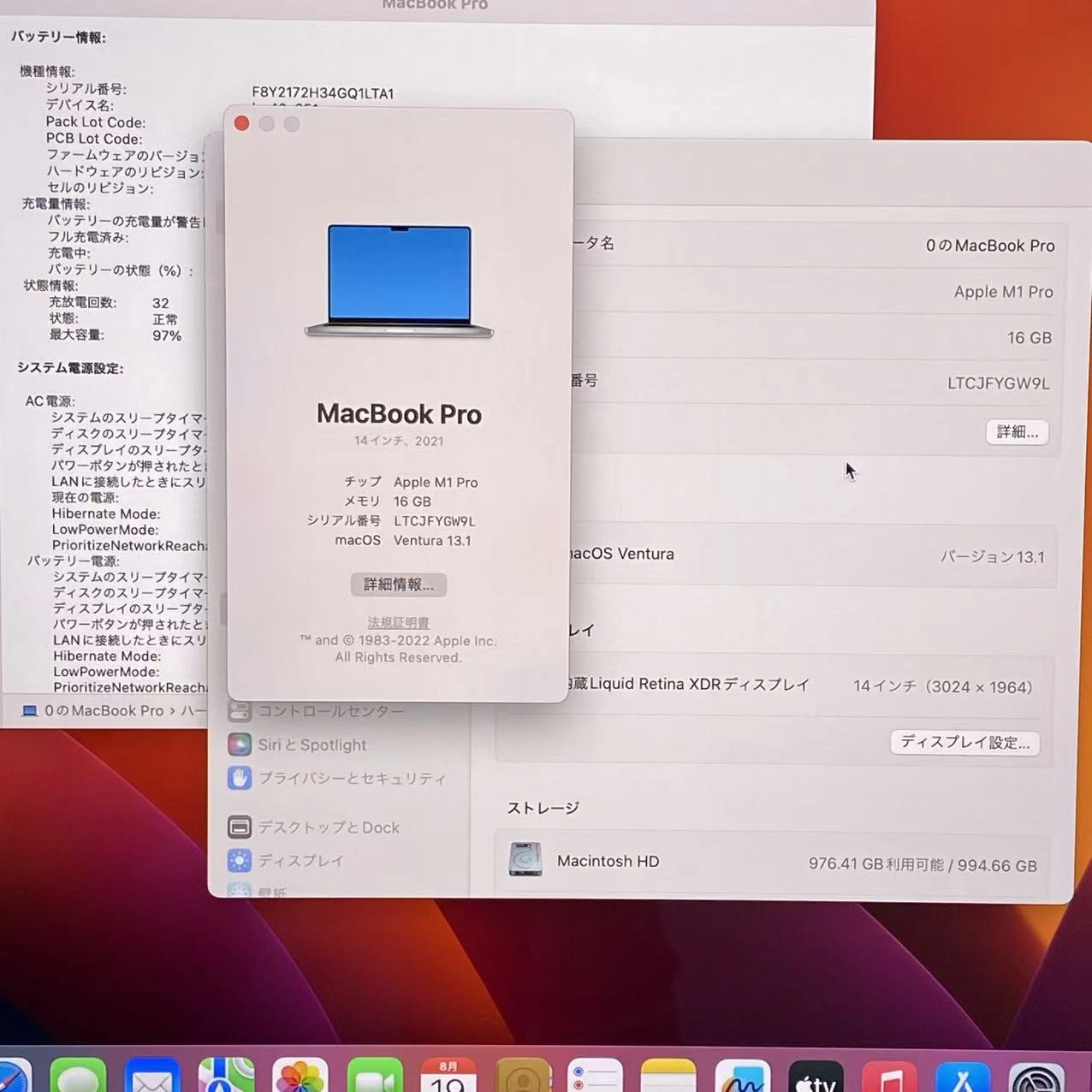Screen dimensions: 1092x1092
Task: Click the バージョン 13.1 value
Action: tap(993, 557)
